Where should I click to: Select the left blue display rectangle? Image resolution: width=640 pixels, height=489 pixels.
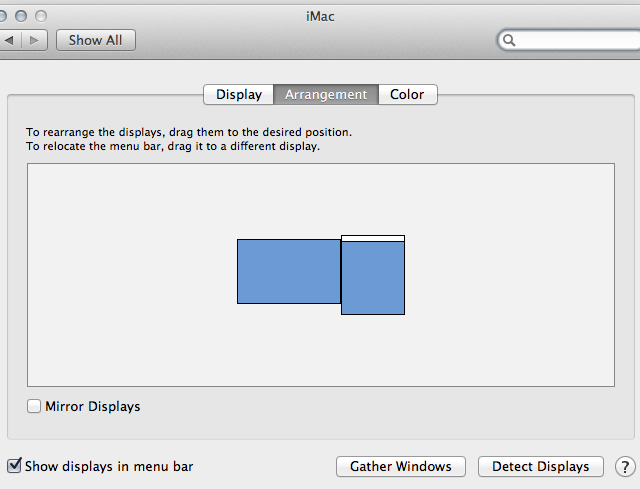(x=288, y=271)
